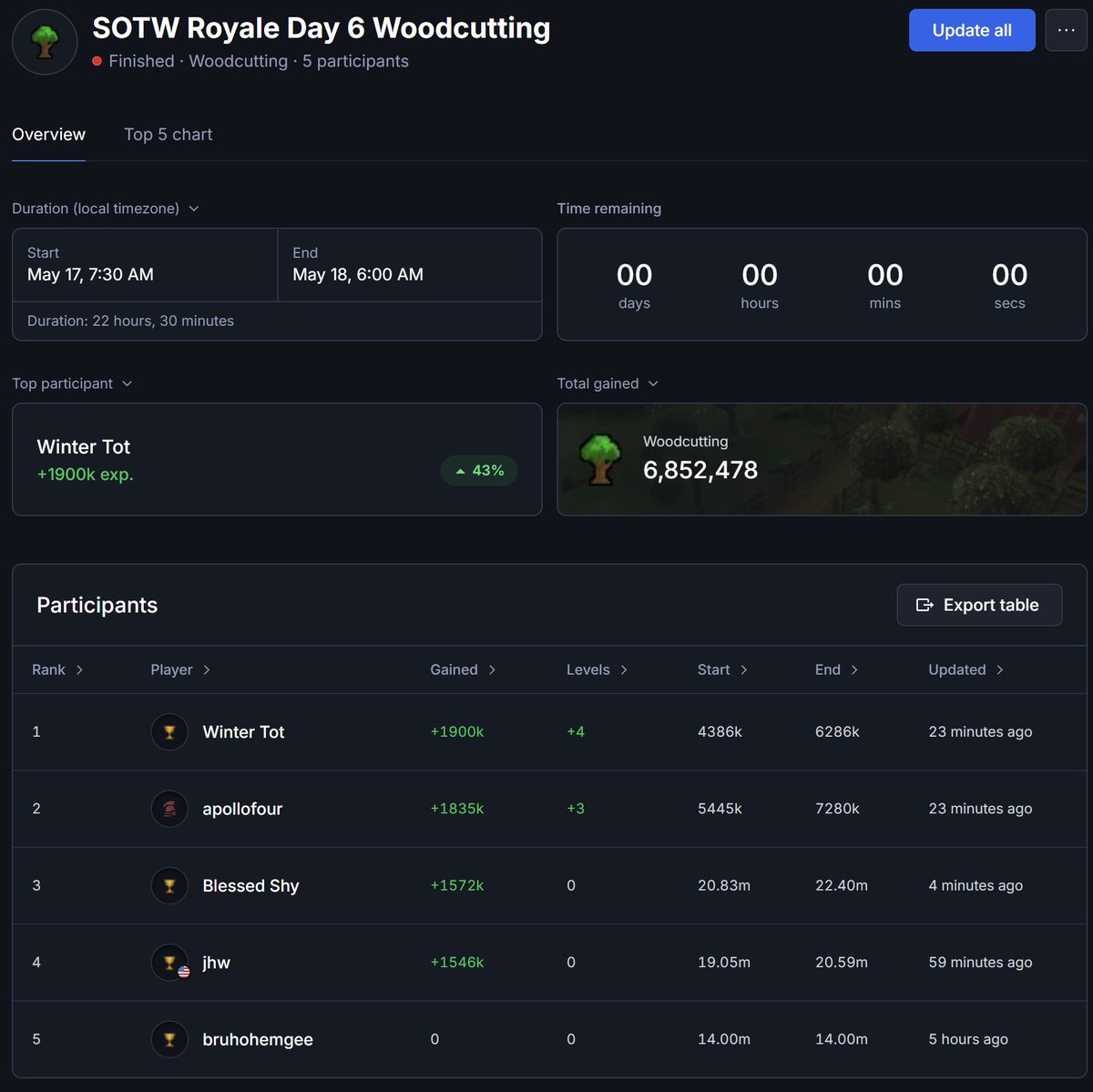The height and width of the screenshot is (1092, 1093).
Task: Click the 4386k start value
Action: coord(720,732)
